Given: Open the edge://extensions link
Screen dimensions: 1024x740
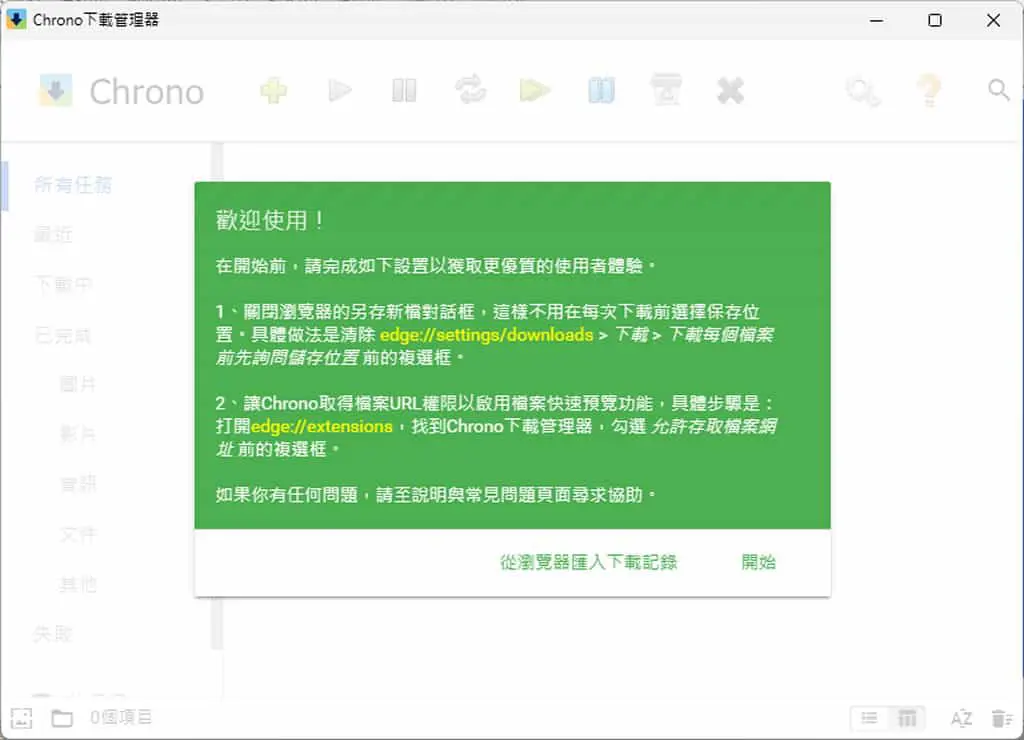Looking at the screenshot, I should [x=322, y=426].
